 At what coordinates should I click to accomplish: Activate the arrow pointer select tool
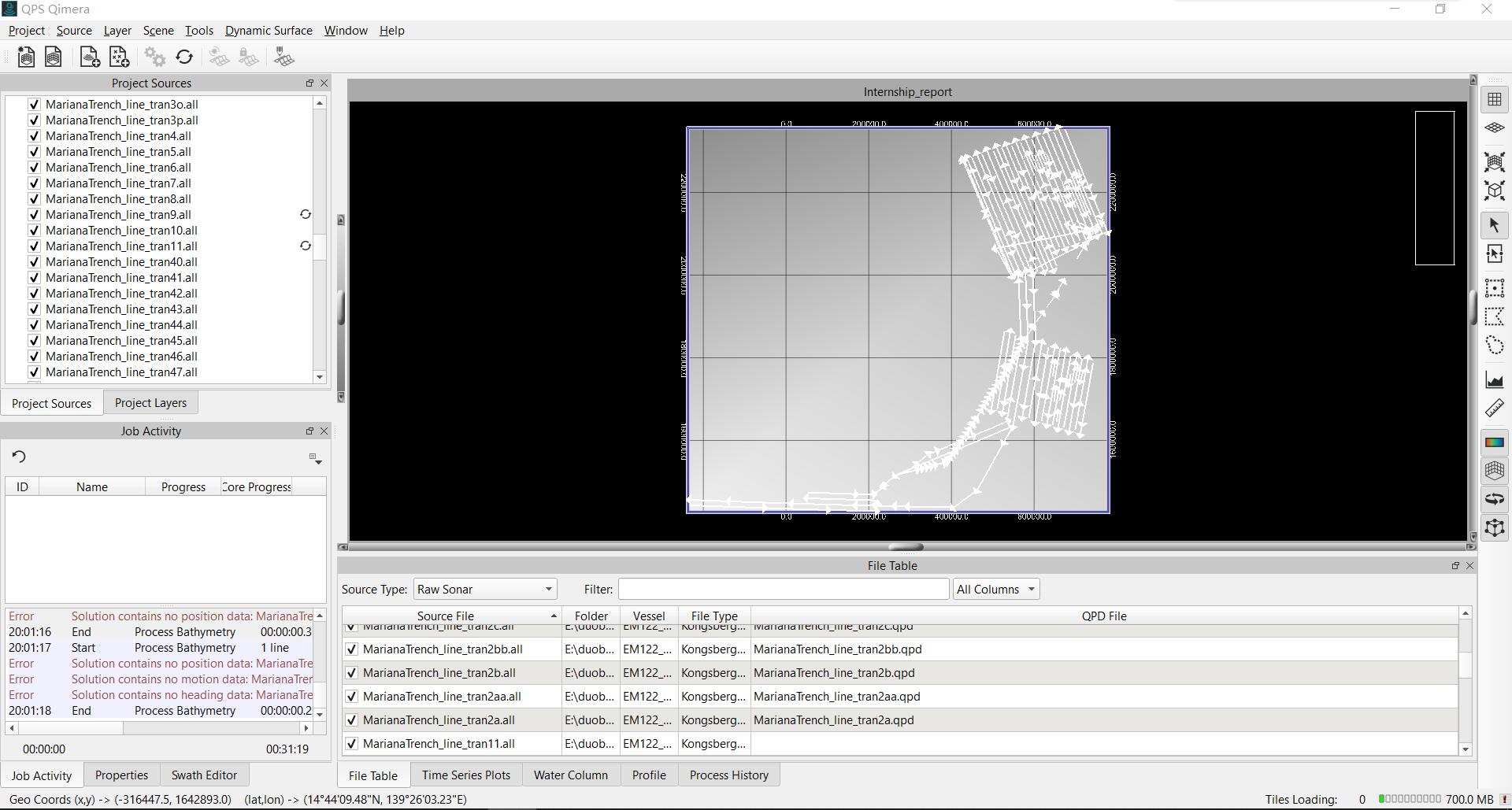click(1495, 225)
